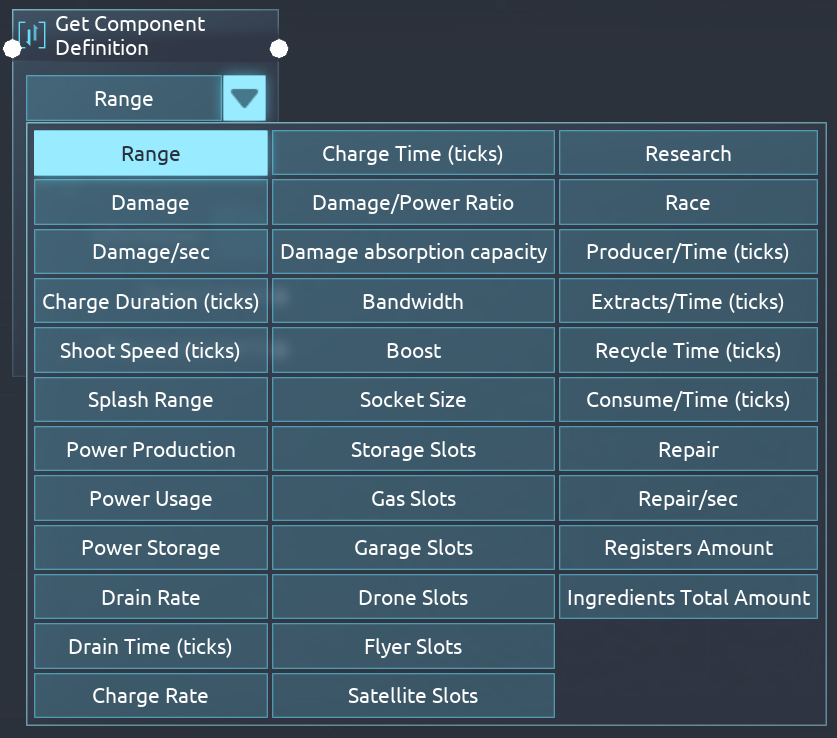Pick Extracts/Time (ticks)
Viewport: 837px width, 738px height.
tap(688, 301)
